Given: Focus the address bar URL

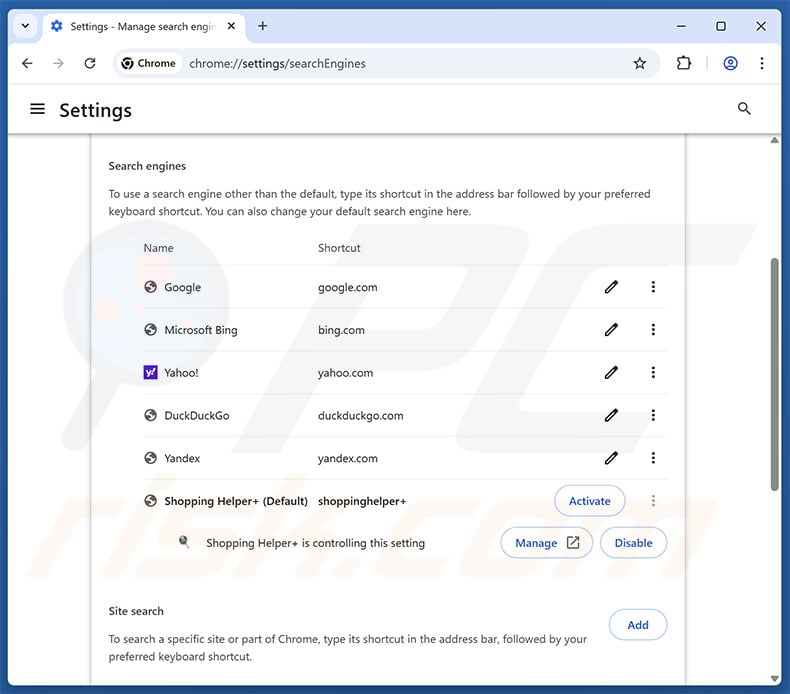Looking at the screenshot, I should (x=278, y=64).
